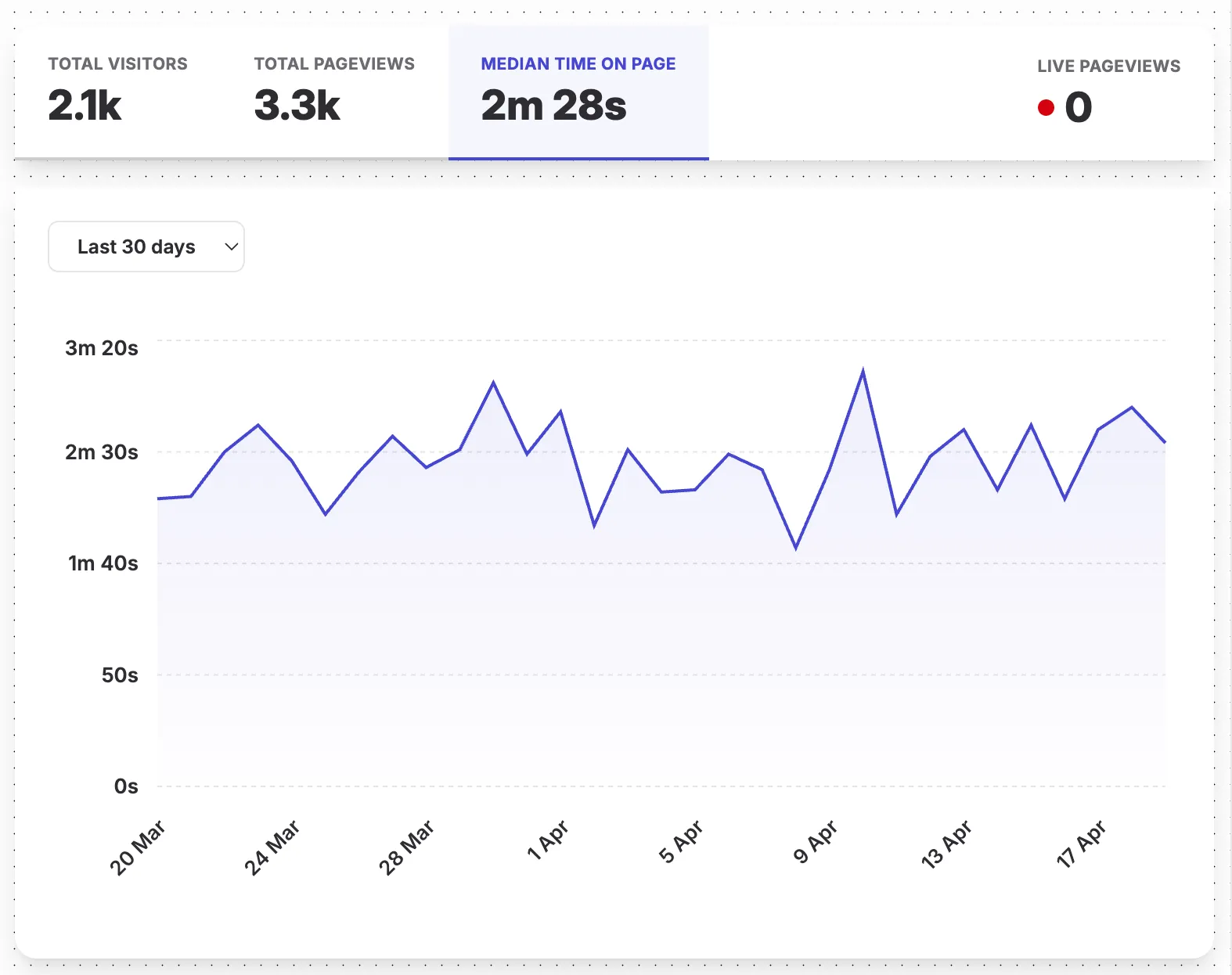The width and height of the screenshot is (1232, 975).
Task: Click the first data point at chart's left edge
Action: 159,498
